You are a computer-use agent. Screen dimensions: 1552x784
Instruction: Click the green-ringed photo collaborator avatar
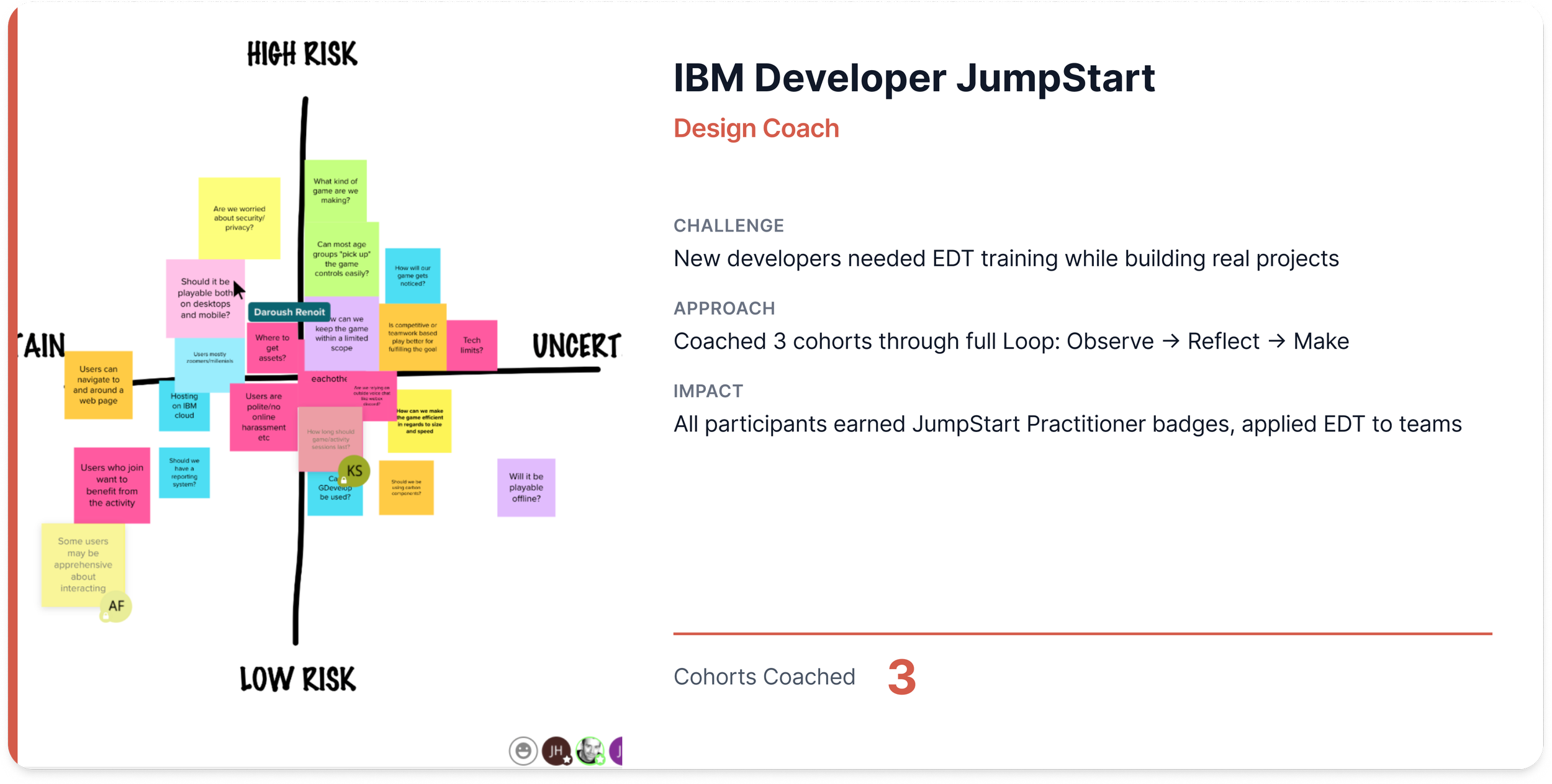click(589, 751)
